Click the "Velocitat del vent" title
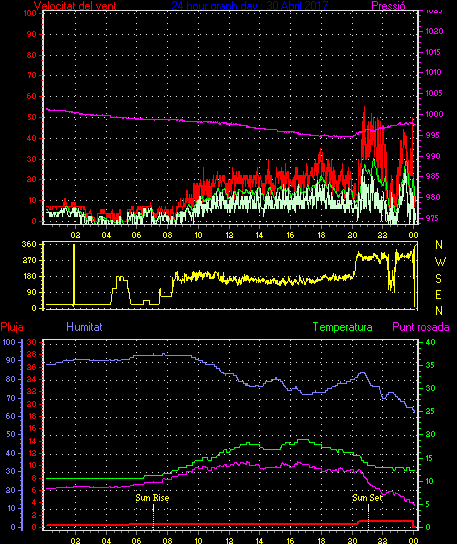Viewport: 457px width, 544px height. coord(75,6)
